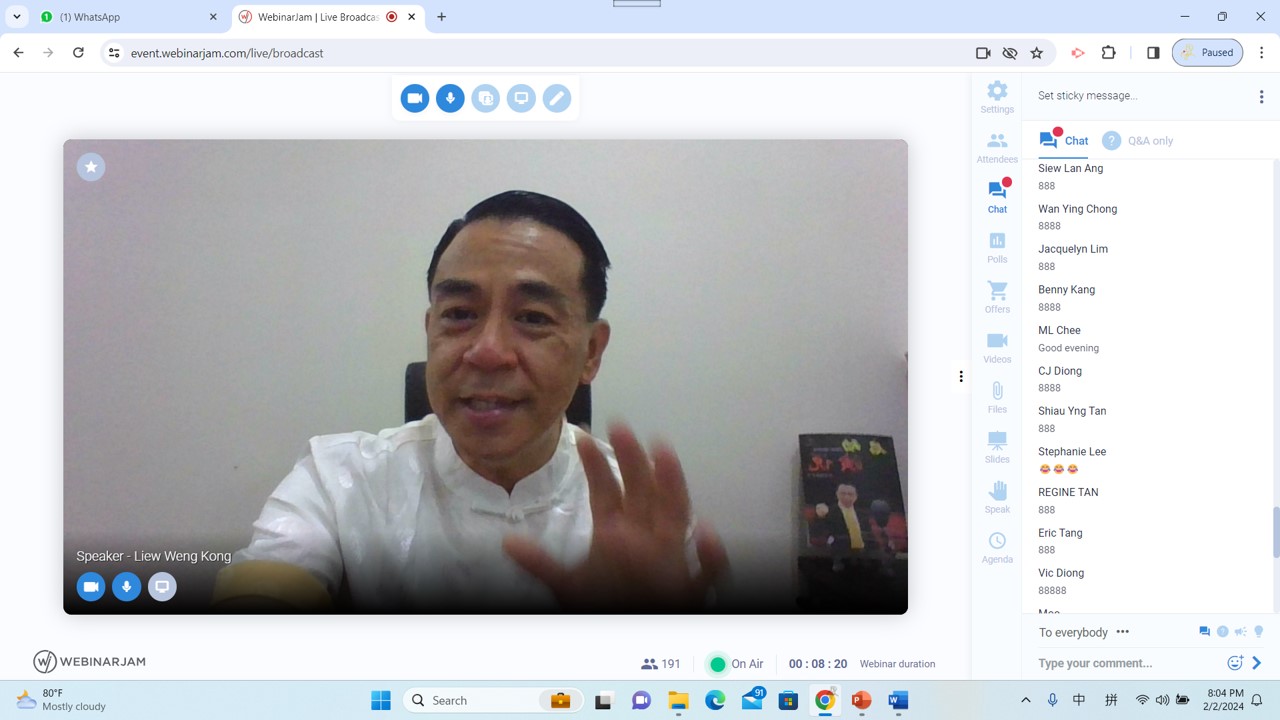Open the Slides panel

(997, 447)
